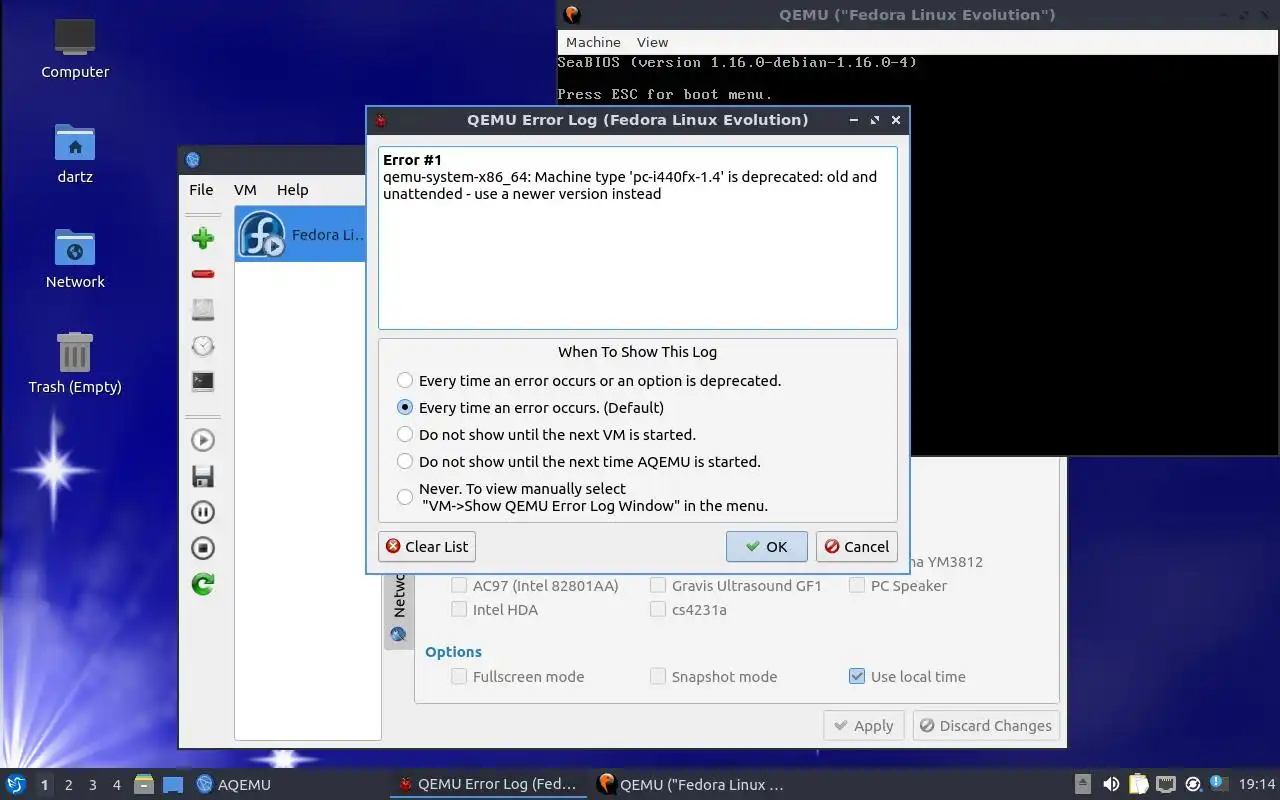
Task: Click the grey disk icon below the red minus
Action: [x=203, y=310]
